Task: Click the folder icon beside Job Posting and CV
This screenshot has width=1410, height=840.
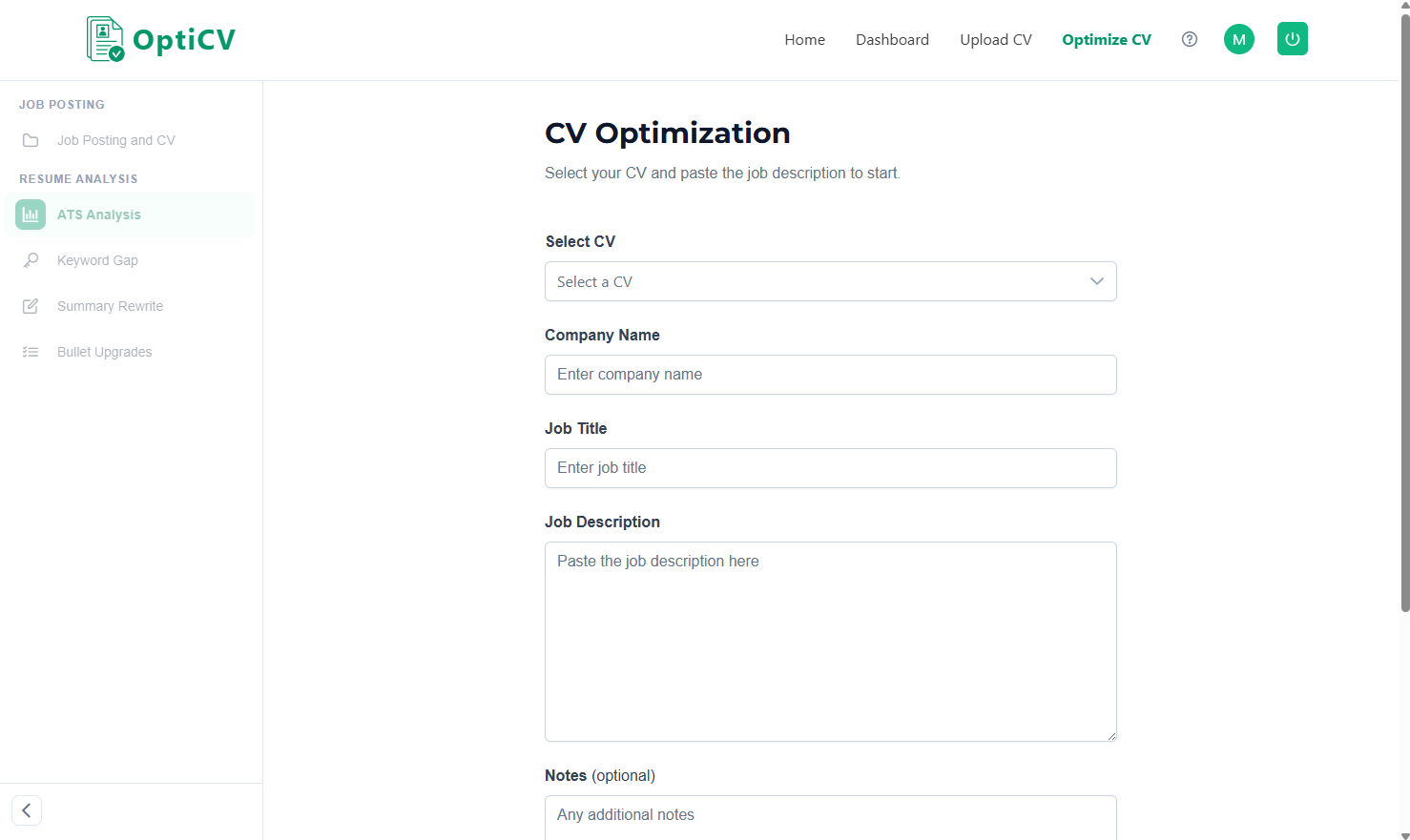Action: (31, 140)
